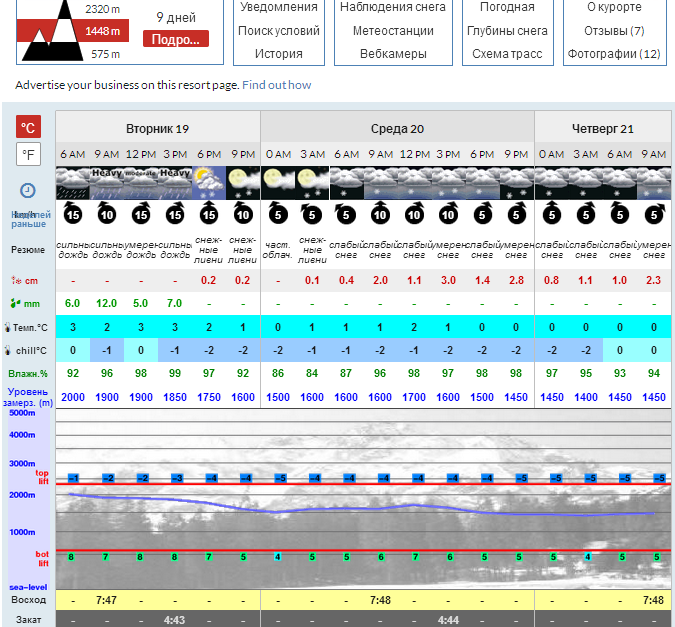Click Tuesday 6 PM wind arrow 15
Screen dimensions: 675x627
click(x=209, y=212)
